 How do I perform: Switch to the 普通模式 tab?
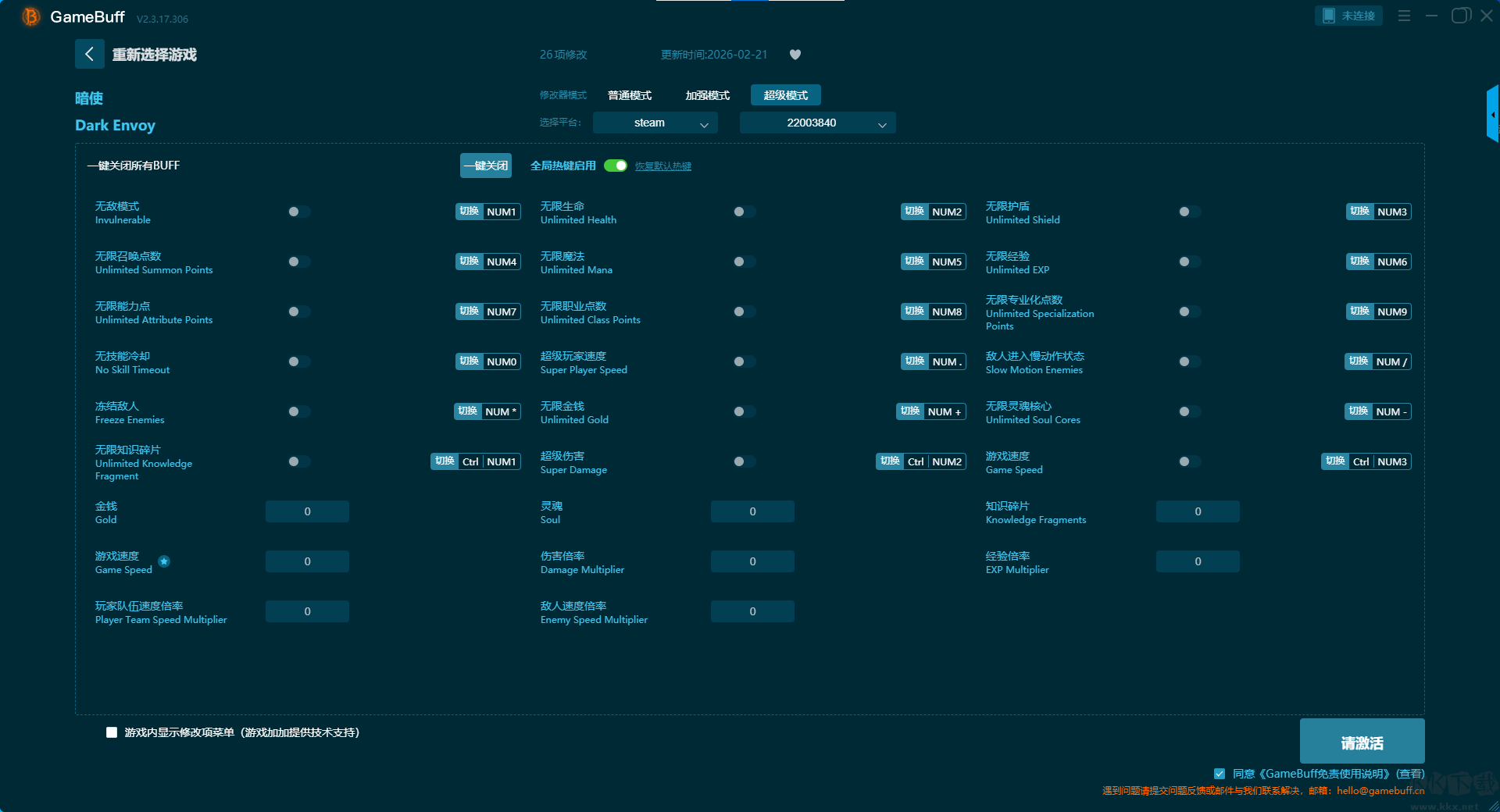click(x=630, y=95)
